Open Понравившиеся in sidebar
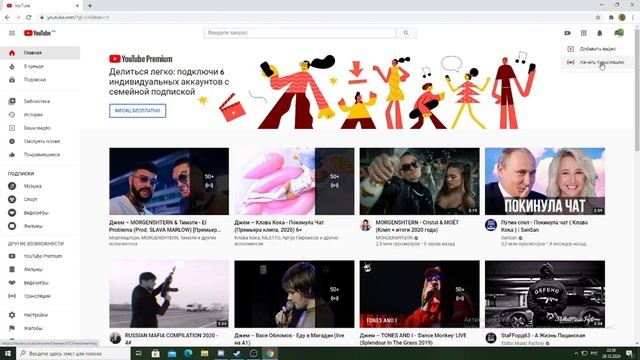The image size is (640, 360). (40, 155)
